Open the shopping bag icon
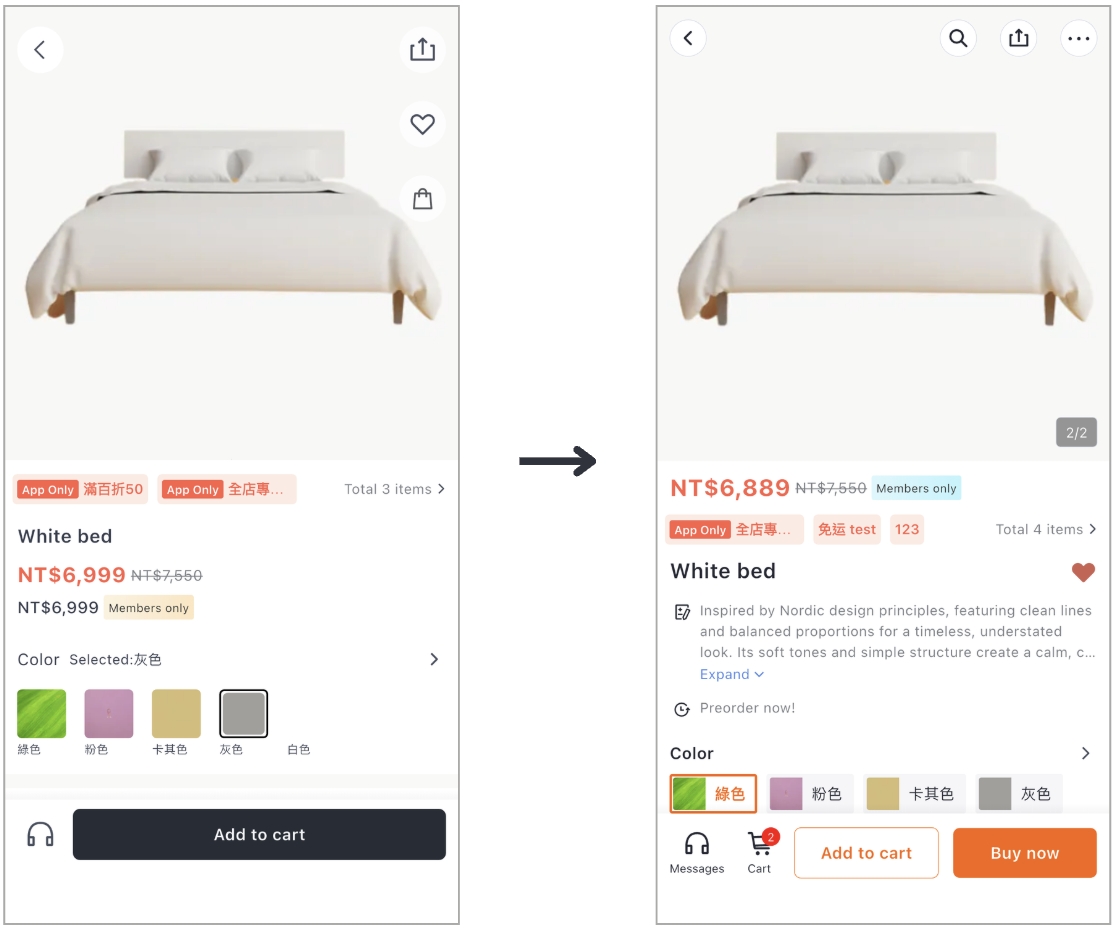Image resolution: width=1116 pixels, height=928 pixels. click(422, 199)
